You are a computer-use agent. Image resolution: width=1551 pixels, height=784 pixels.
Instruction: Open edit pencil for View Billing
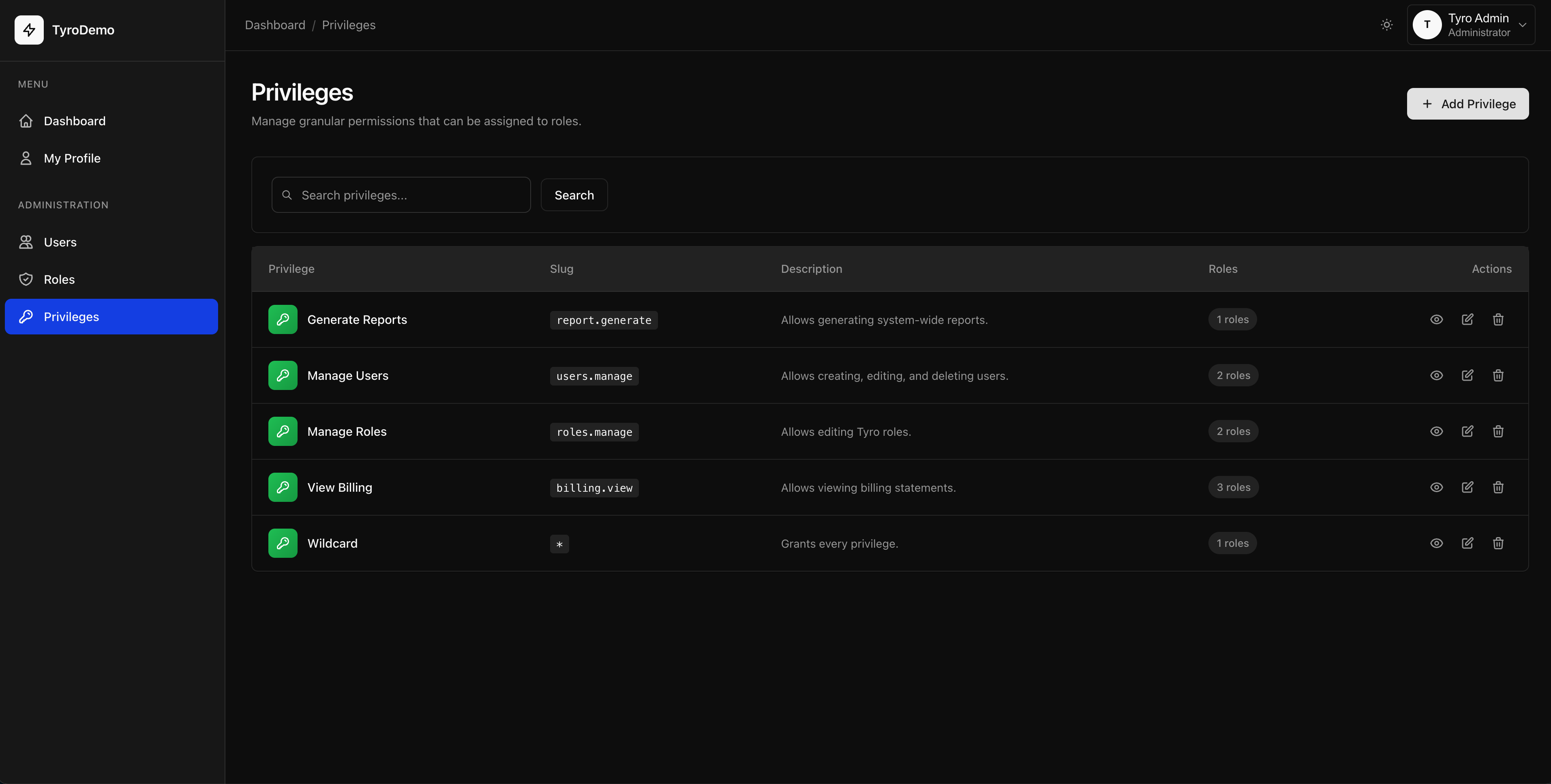coord(1467,487)
